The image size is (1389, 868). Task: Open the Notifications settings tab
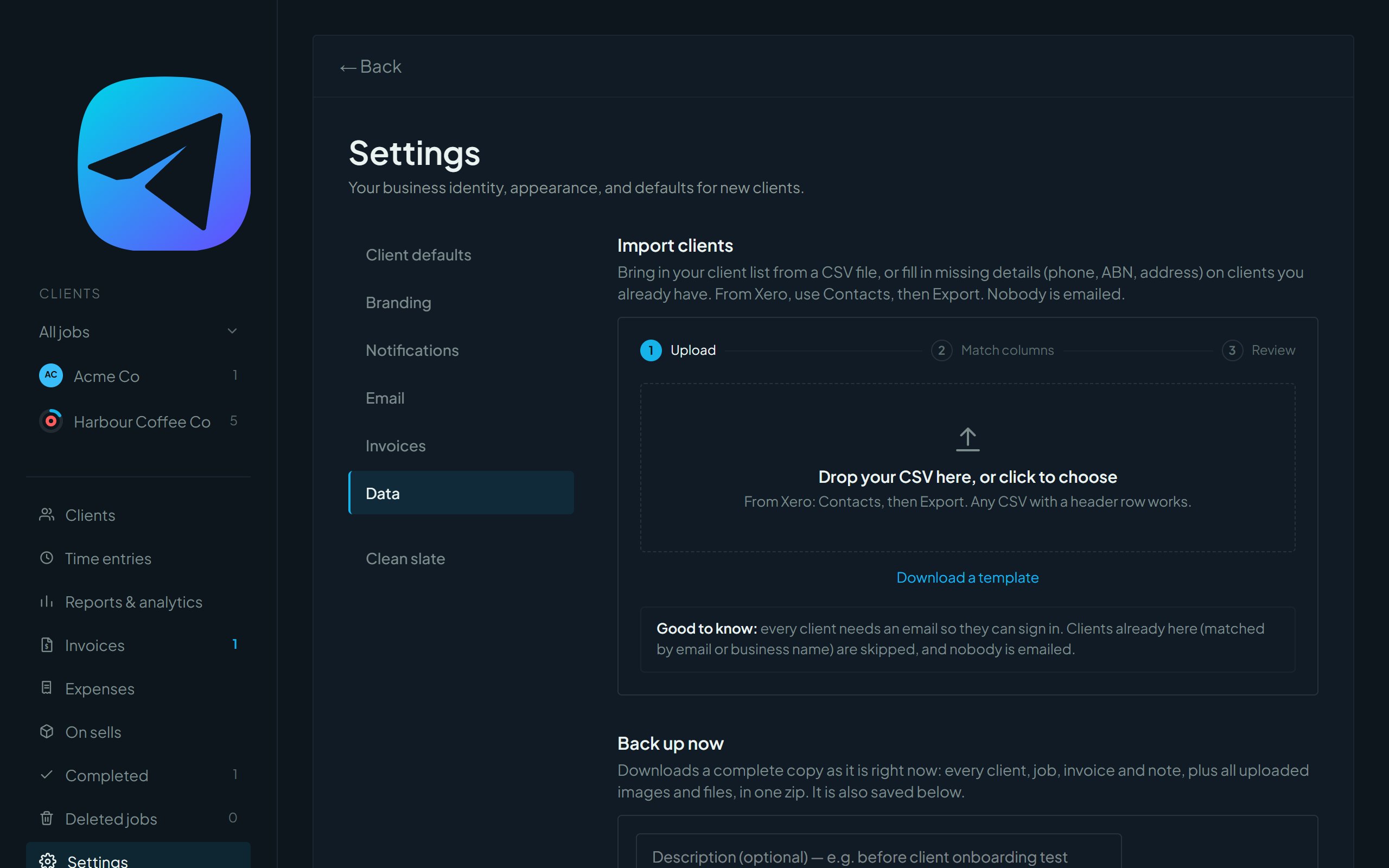click(x=461, y=349)
